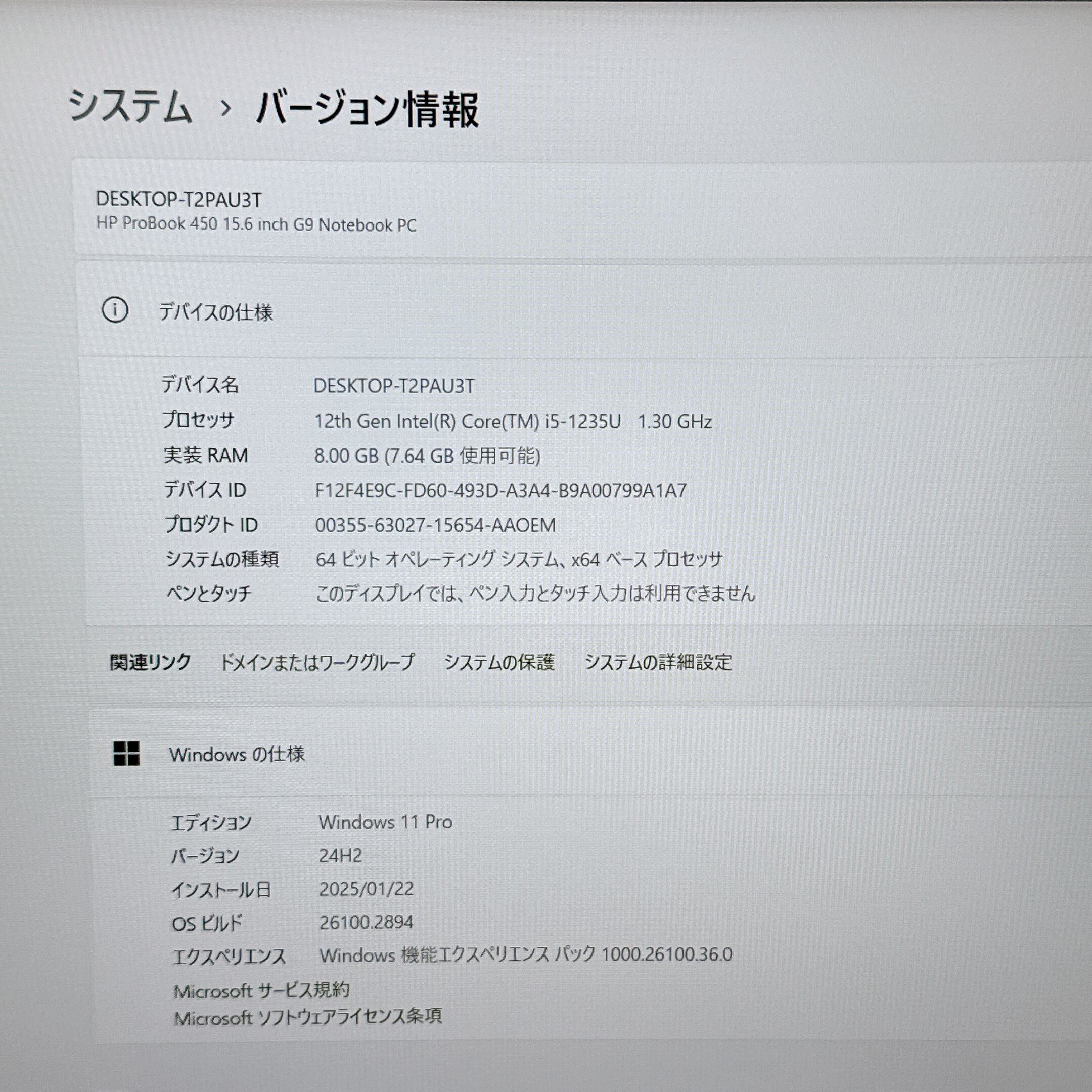1092x1092 pixels.
Task: Collapse the Windows の仕様 section header
Action: pos(237,754)
